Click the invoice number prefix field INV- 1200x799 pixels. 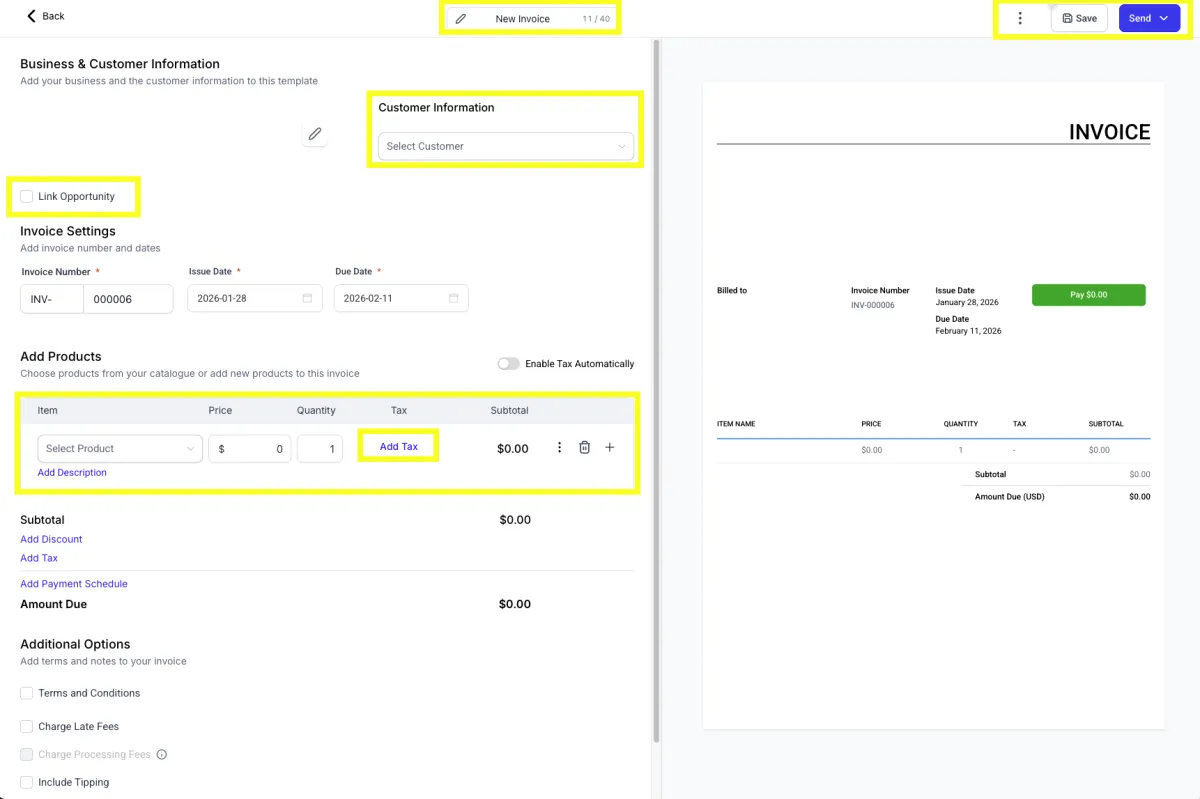[52, 299]
